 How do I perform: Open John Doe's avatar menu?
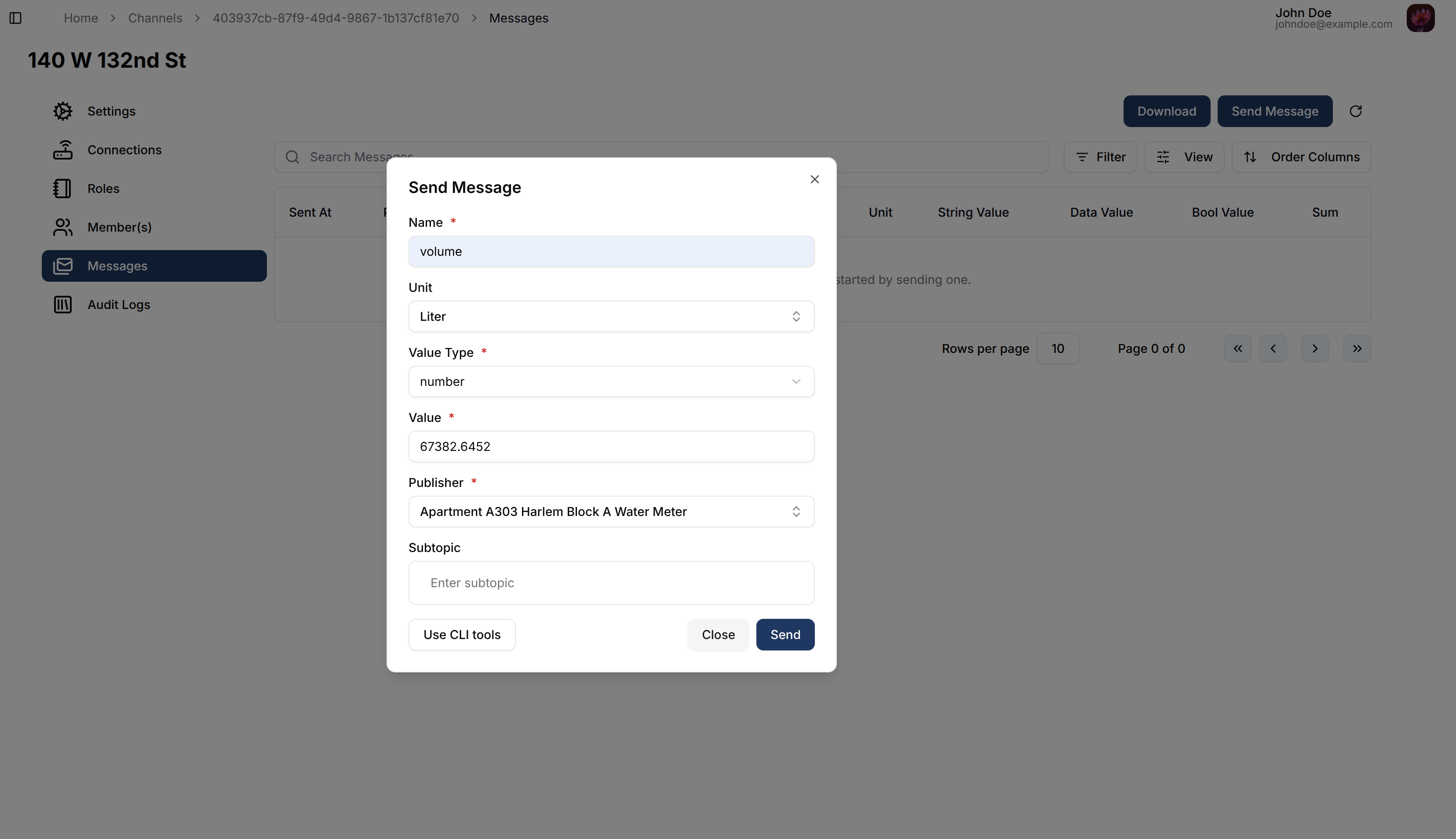click(x=1420, y=18)
